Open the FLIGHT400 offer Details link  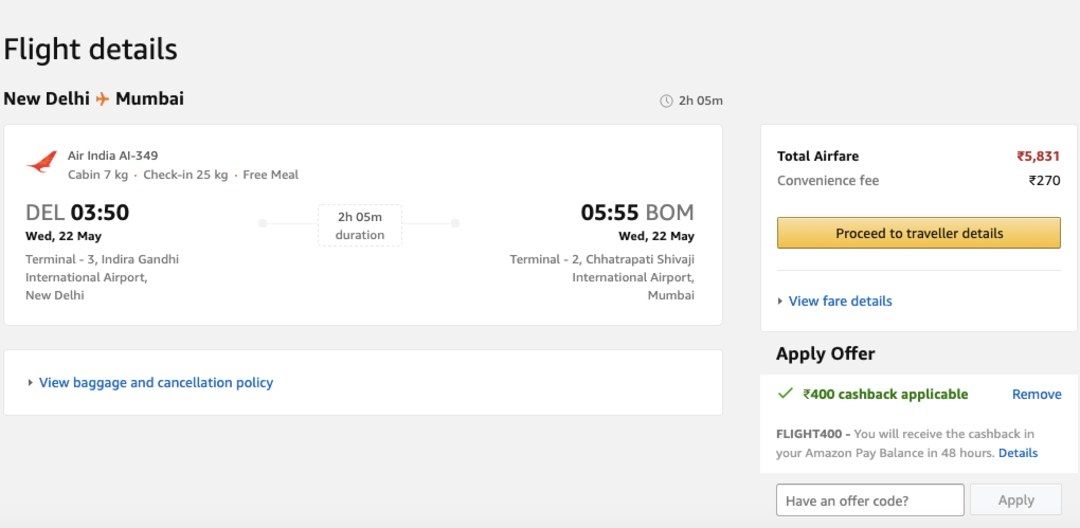click(1018, 452)
